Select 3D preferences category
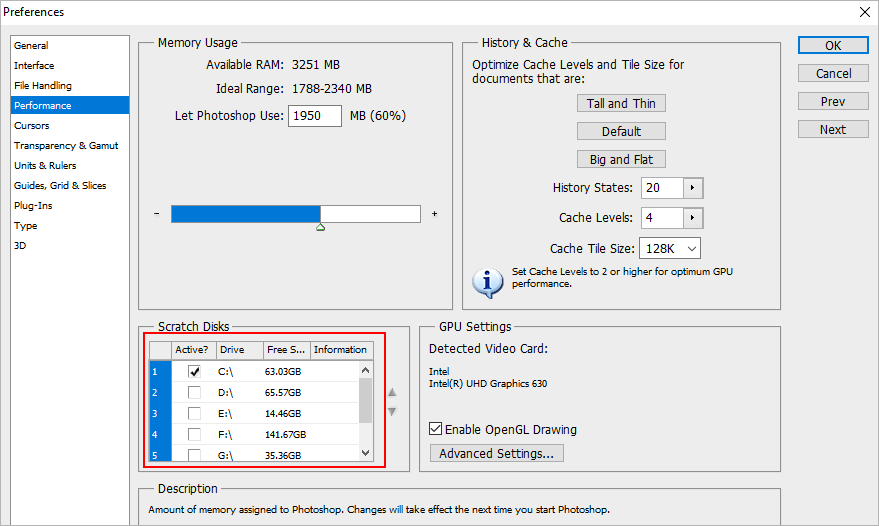This screenshot has height=526, width=879. click(x=20, y=246)
